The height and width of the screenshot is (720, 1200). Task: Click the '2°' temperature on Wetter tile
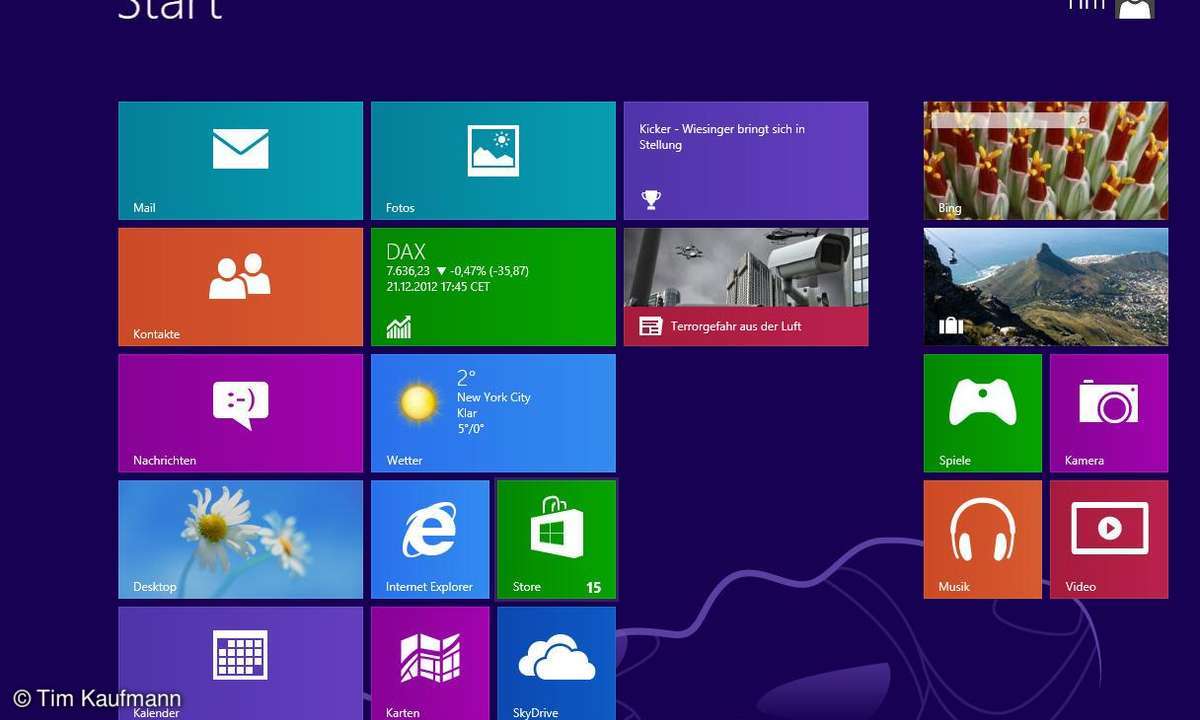[467, 378]
